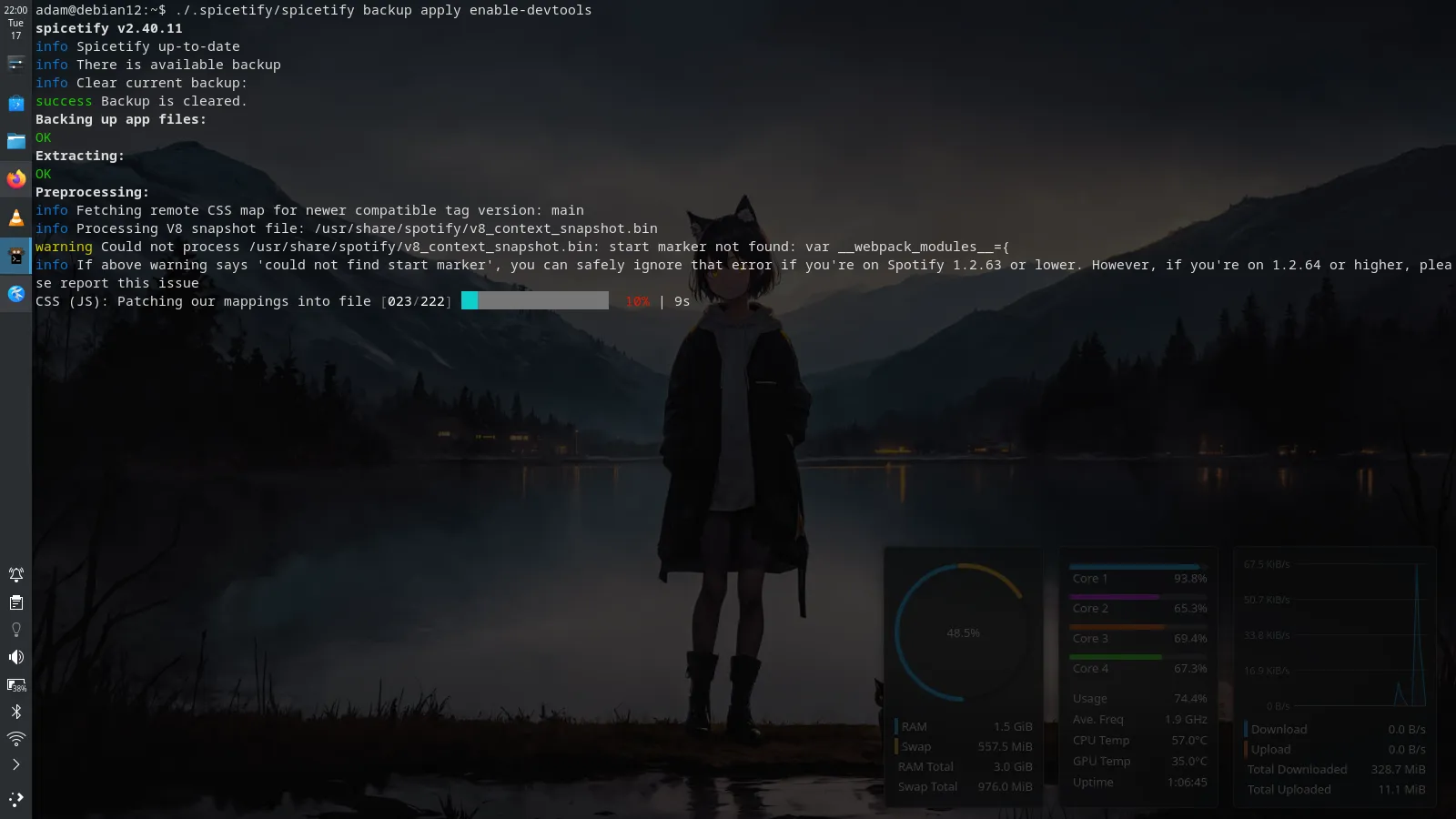Click the Core 1 '93.8%' value
1456x819 pixels.
point(1190,579)
